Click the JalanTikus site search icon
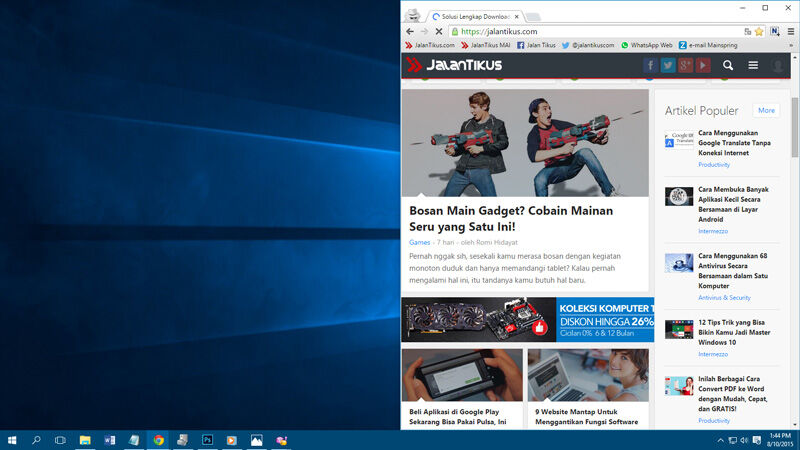The height and width of the screenshot is (450, 800). pyautogui.click(x=728, y=65)
